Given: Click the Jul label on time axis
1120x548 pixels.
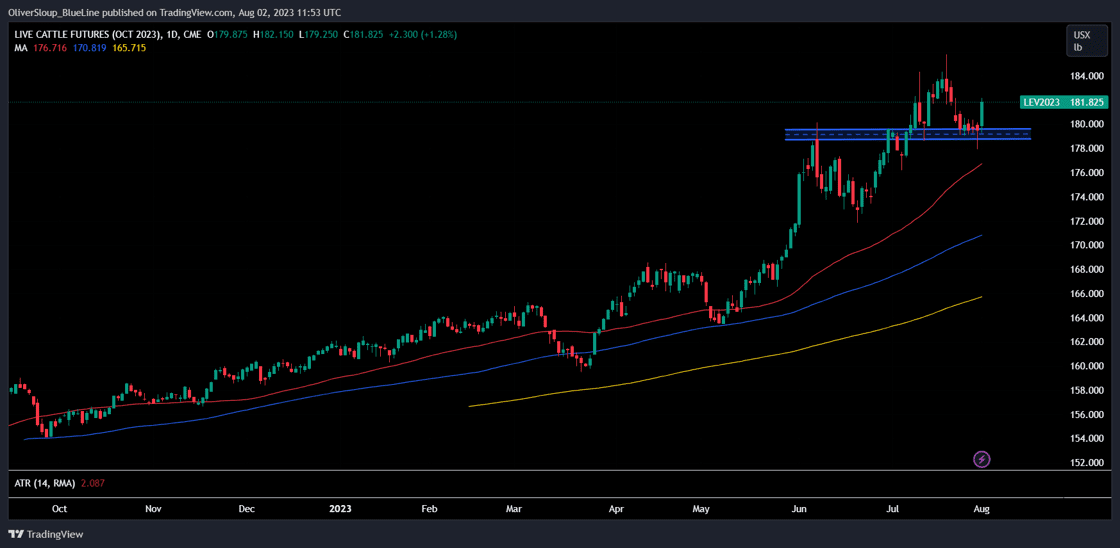Looking at the screenshot, I should 892,509.
